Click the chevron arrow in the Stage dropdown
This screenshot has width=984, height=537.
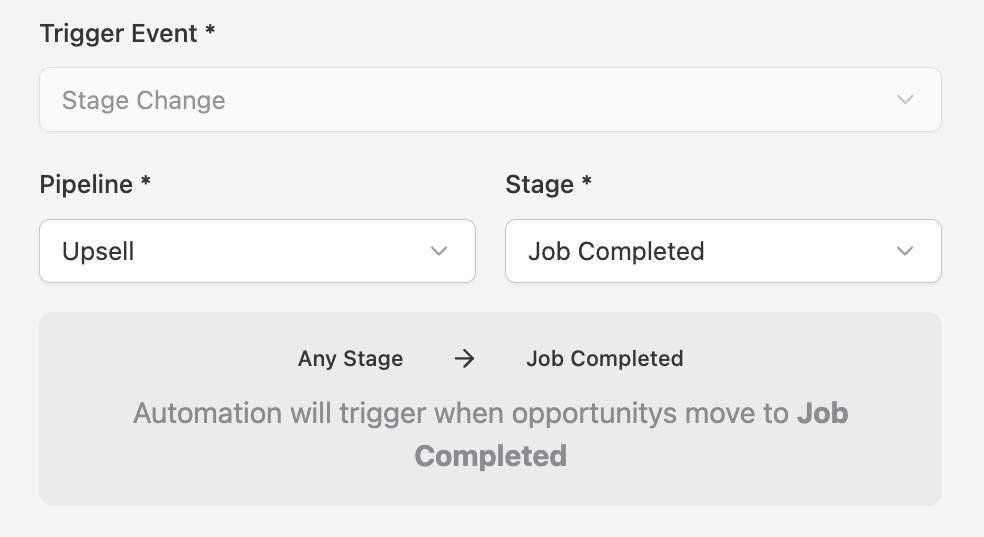[x=905, y=251]
